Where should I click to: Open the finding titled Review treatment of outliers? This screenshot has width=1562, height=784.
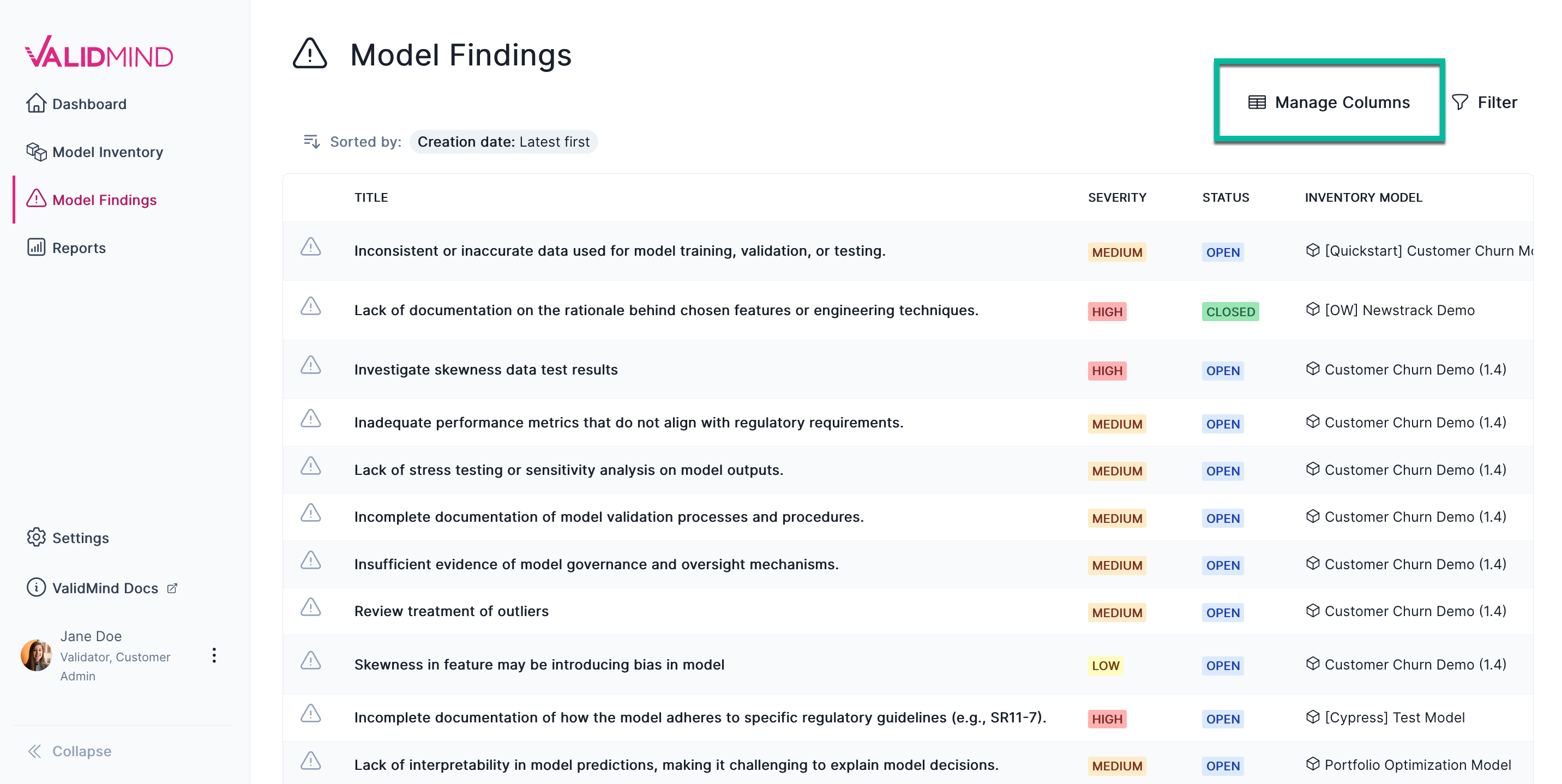(451, 611)
